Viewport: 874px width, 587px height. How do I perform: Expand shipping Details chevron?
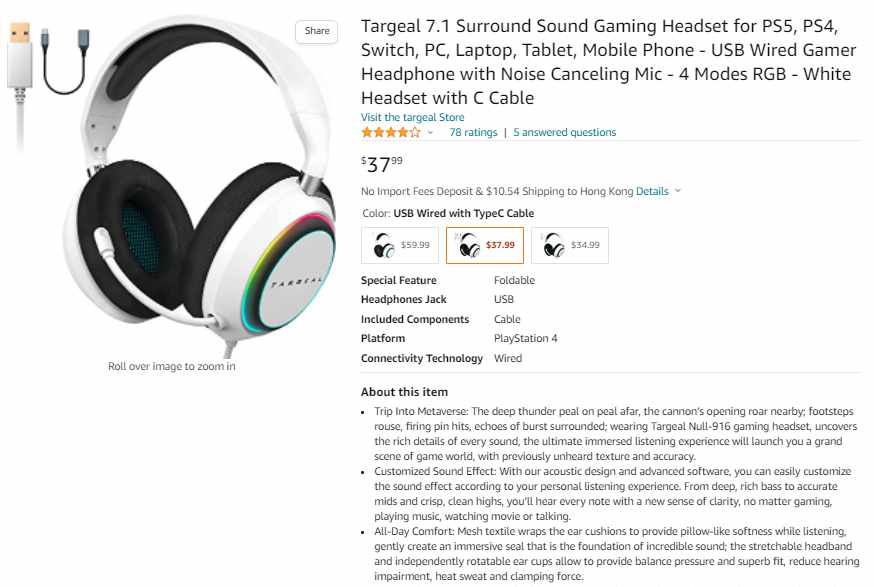(x=678, y=191)
